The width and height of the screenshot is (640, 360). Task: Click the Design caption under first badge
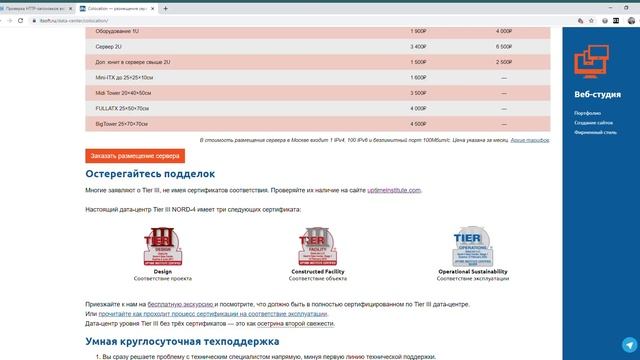pos(162,271)
